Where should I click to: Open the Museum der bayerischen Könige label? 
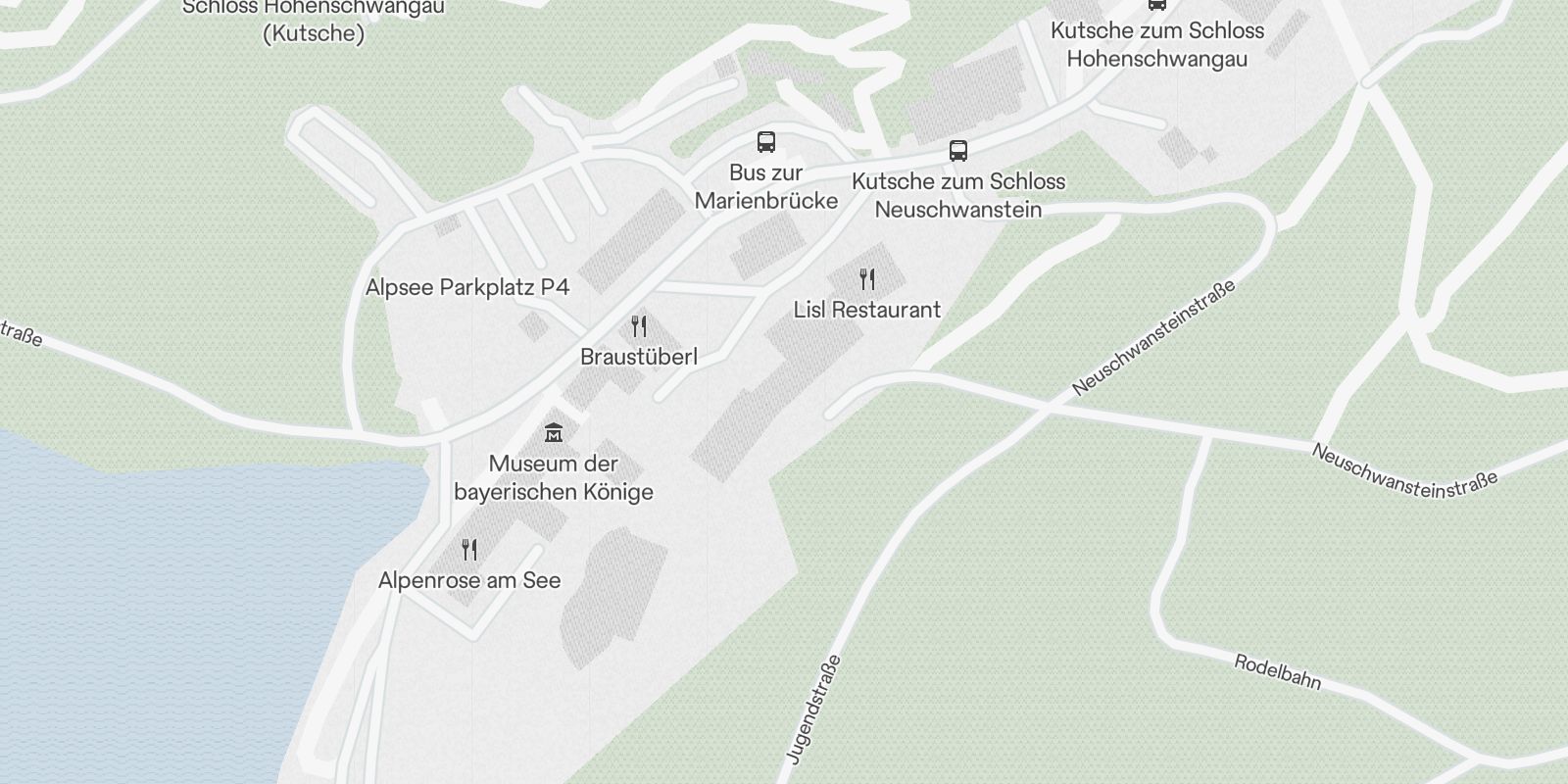(x=554, y=477)
